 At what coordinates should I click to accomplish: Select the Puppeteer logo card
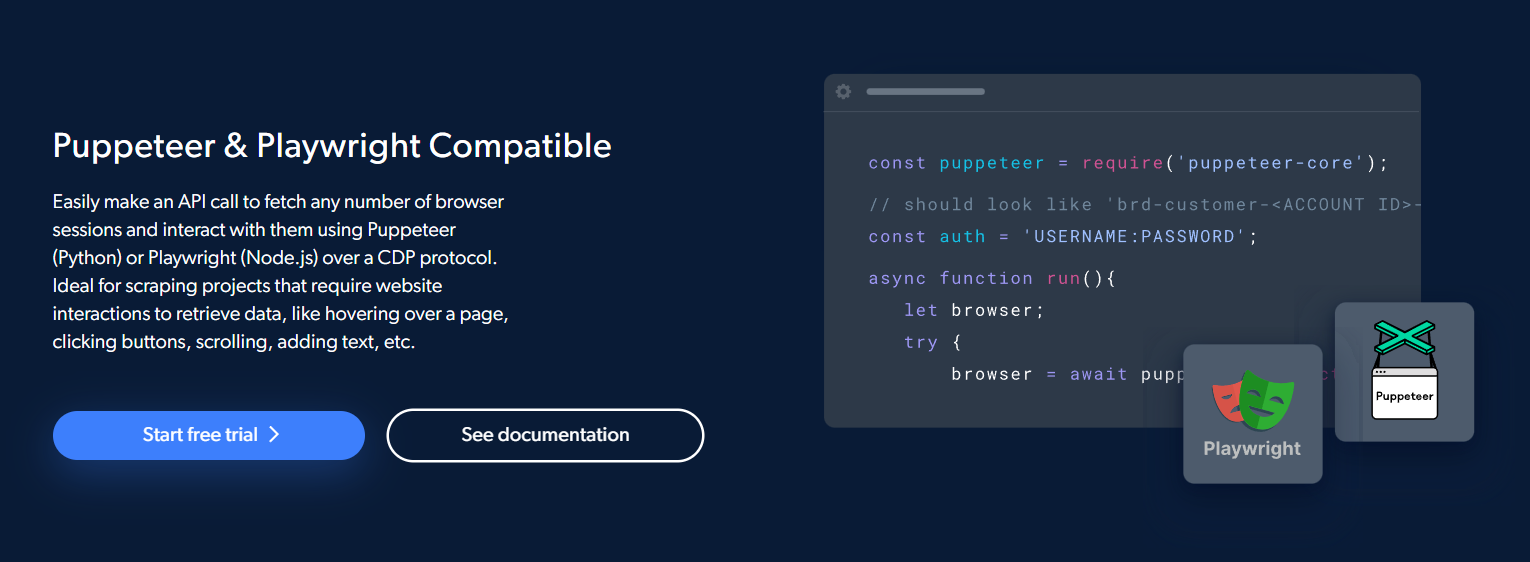[1404, 372]
